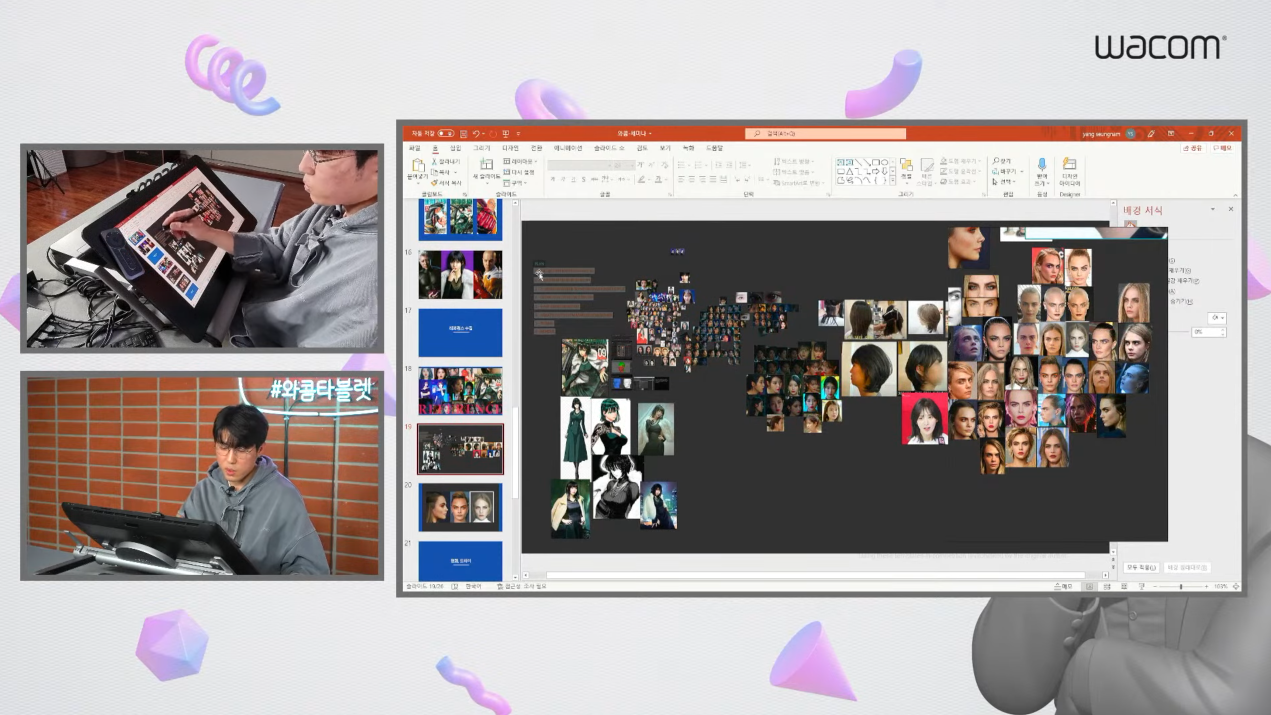The width and height of the screenshot is (1271, 715).
Task: Click the pen icon in title bar
Action: coord(1150,134)
